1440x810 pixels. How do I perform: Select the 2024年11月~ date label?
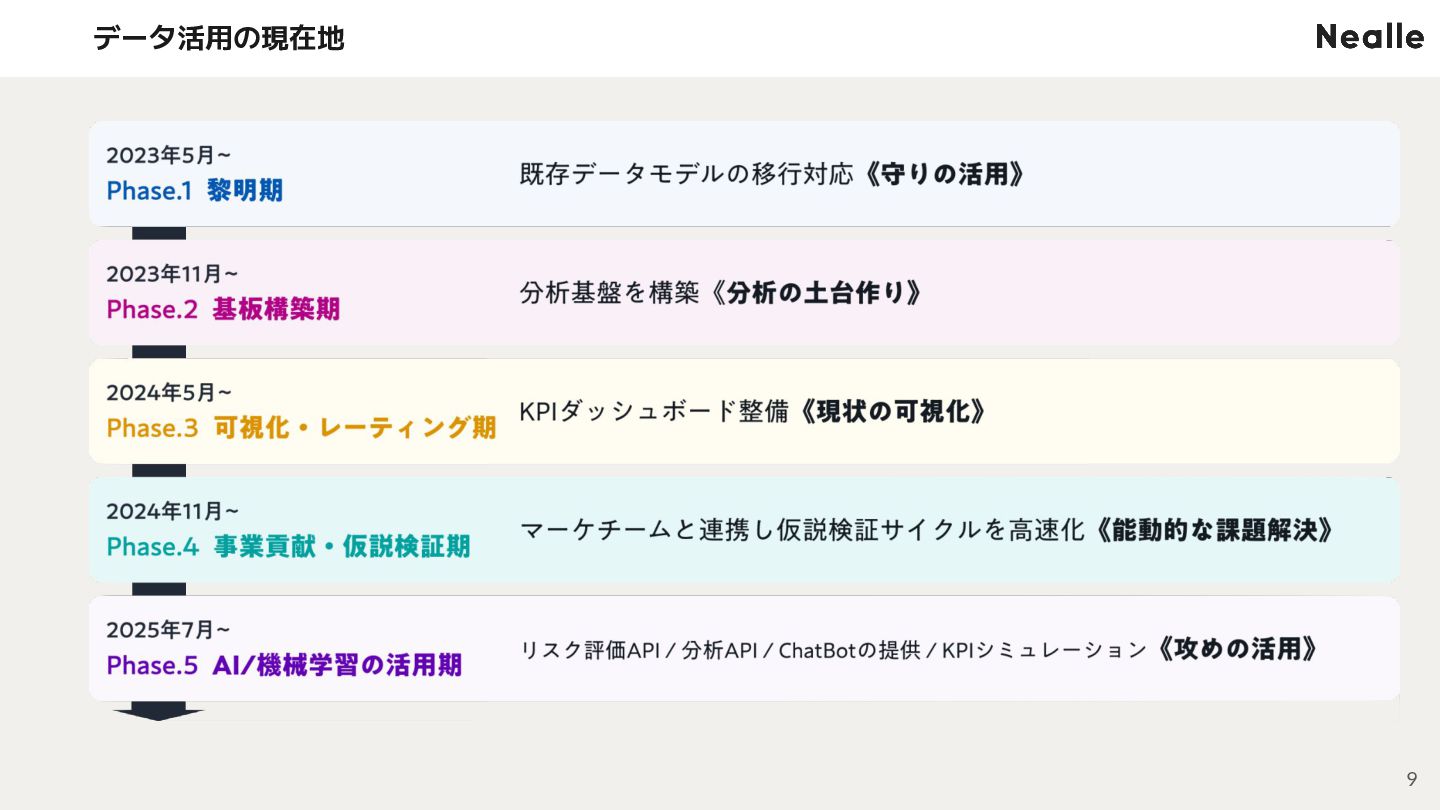(172, 511)
